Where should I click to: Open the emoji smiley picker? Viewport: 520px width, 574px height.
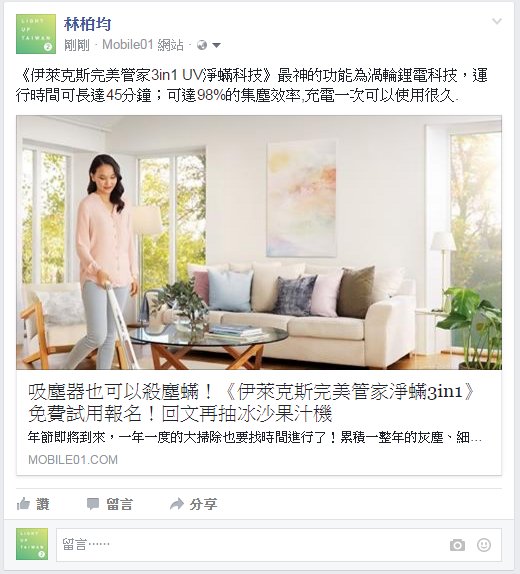[x=484, y=545]
